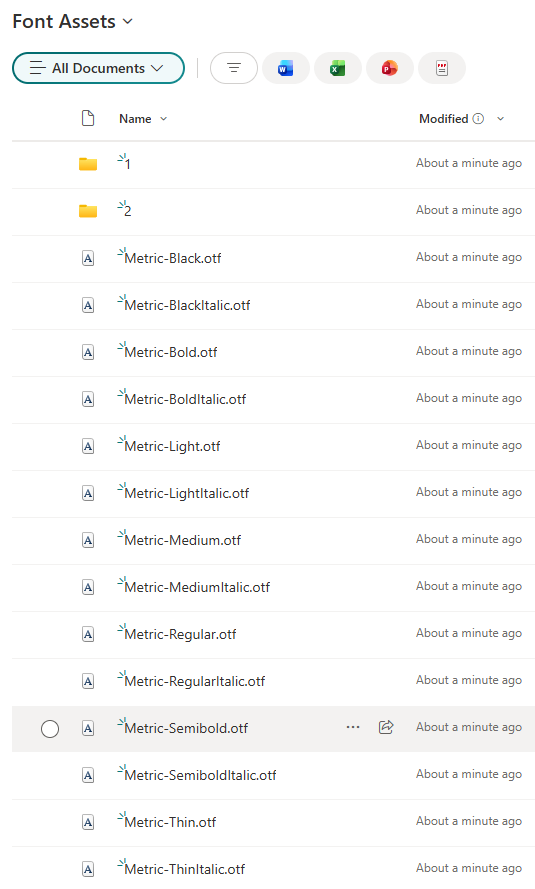The height and width of the screenshot is (889, 535).
Task: Open the filters pane button
Action: coord(233,68)
